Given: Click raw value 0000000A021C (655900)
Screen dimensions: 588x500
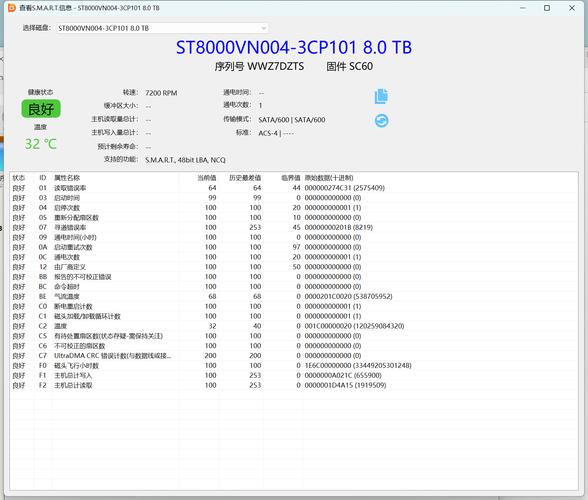Looking at the screenshot, I should 343,375.
